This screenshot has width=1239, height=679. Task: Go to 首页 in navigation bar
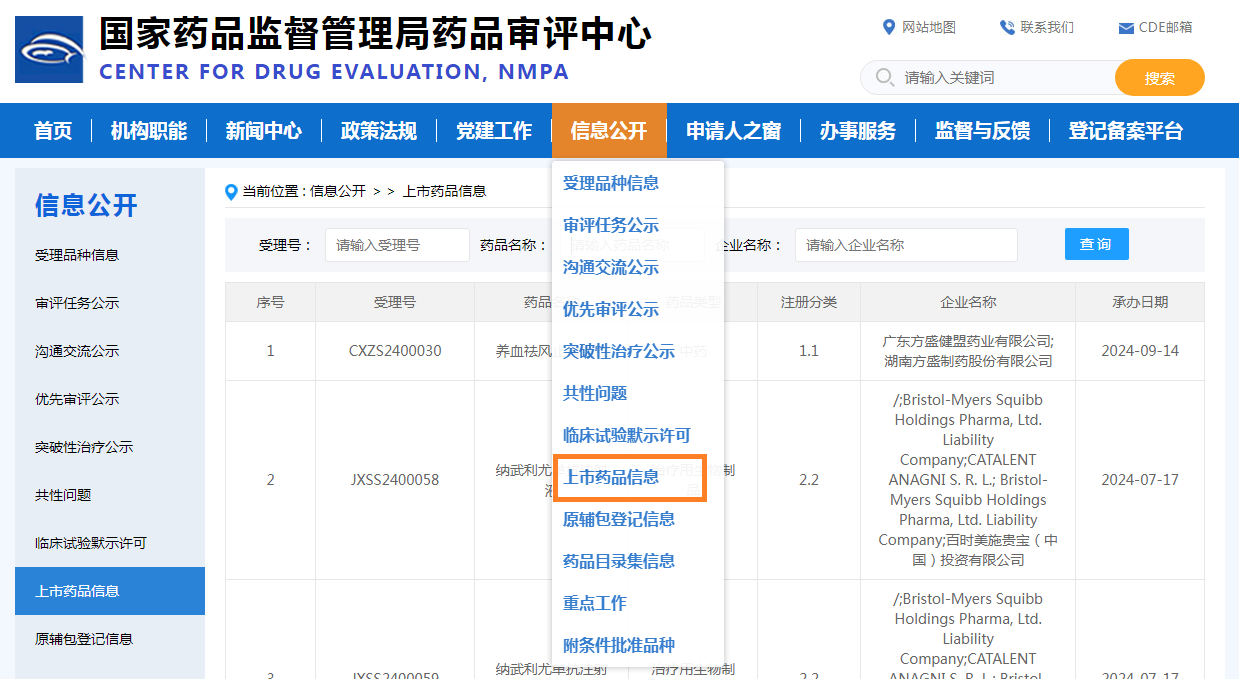pos(53,131)
